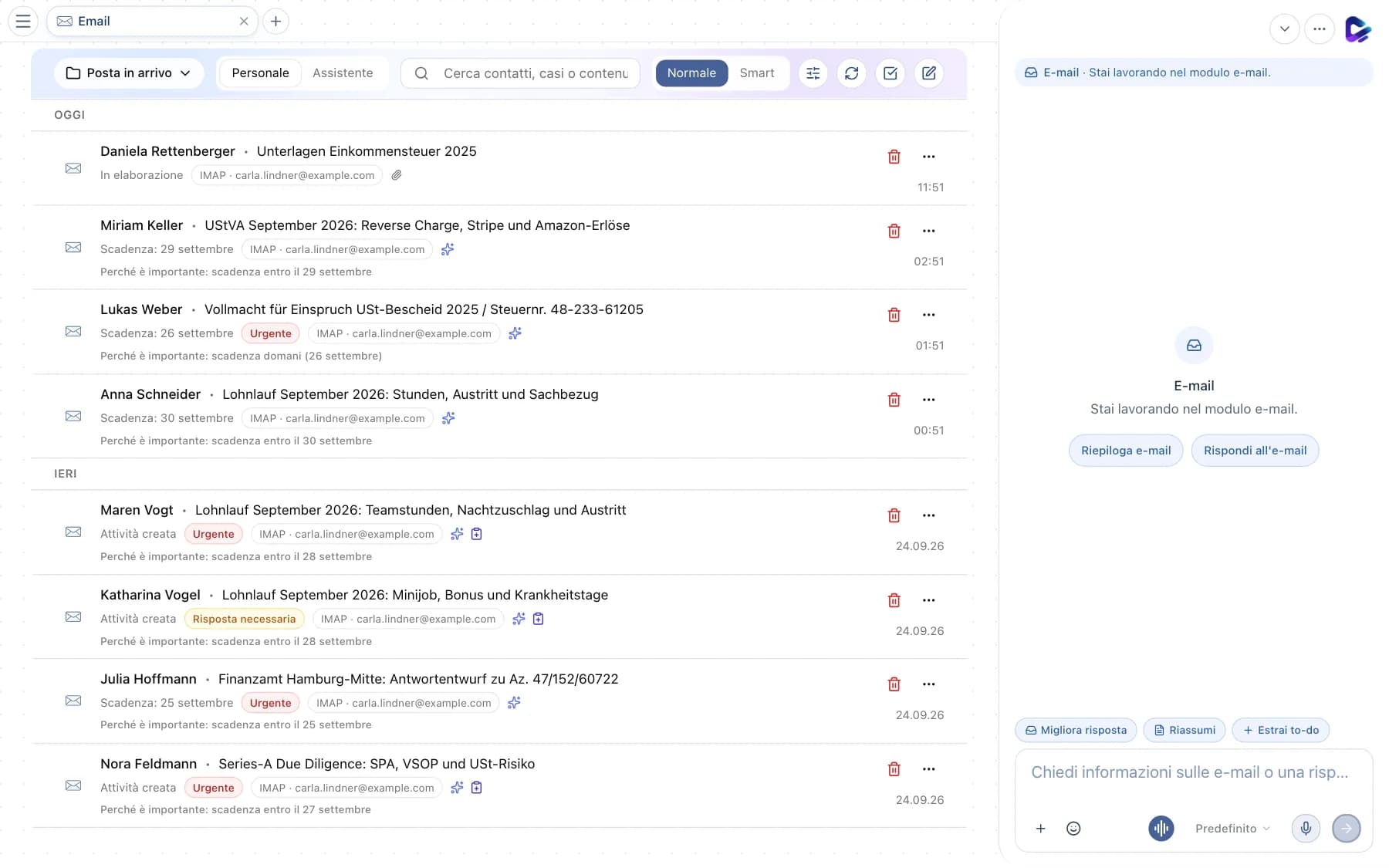The width and height of the screenshot is (1389, 868).
Task: Click the multi-select checkbox icon in toolbar
Action: [890, 73]
